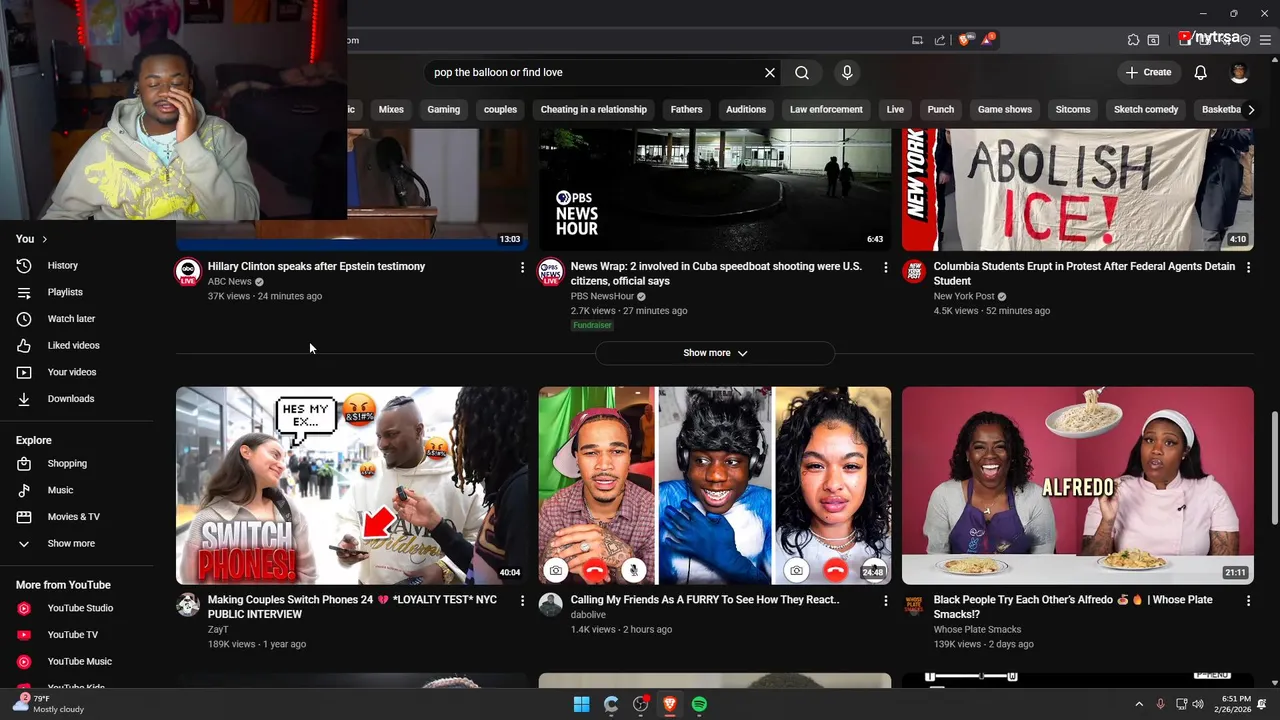Click the volume icon in system tray
This screenshot has width=1280, height=720.
coord(1198,704)
